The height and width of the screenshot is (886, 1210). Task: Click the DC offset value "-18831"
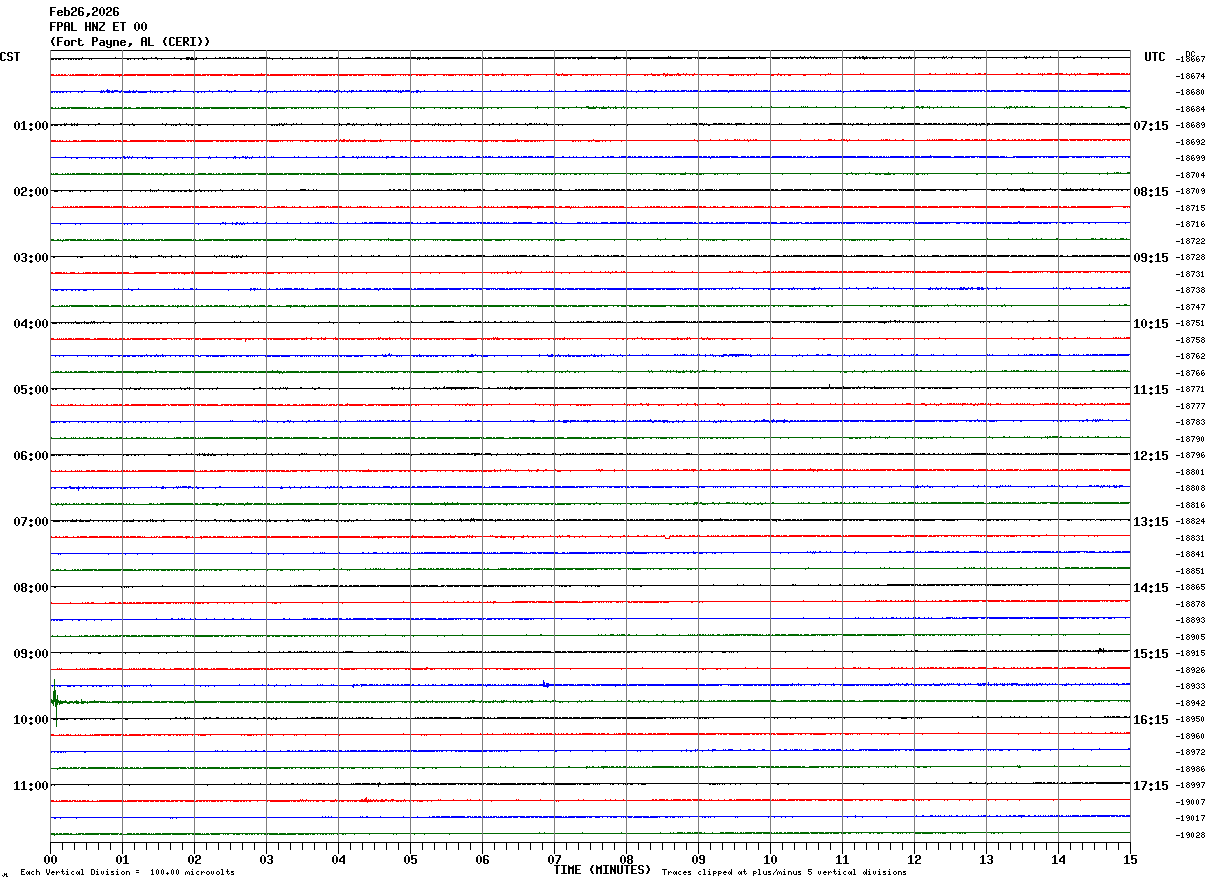(1190, 538)
